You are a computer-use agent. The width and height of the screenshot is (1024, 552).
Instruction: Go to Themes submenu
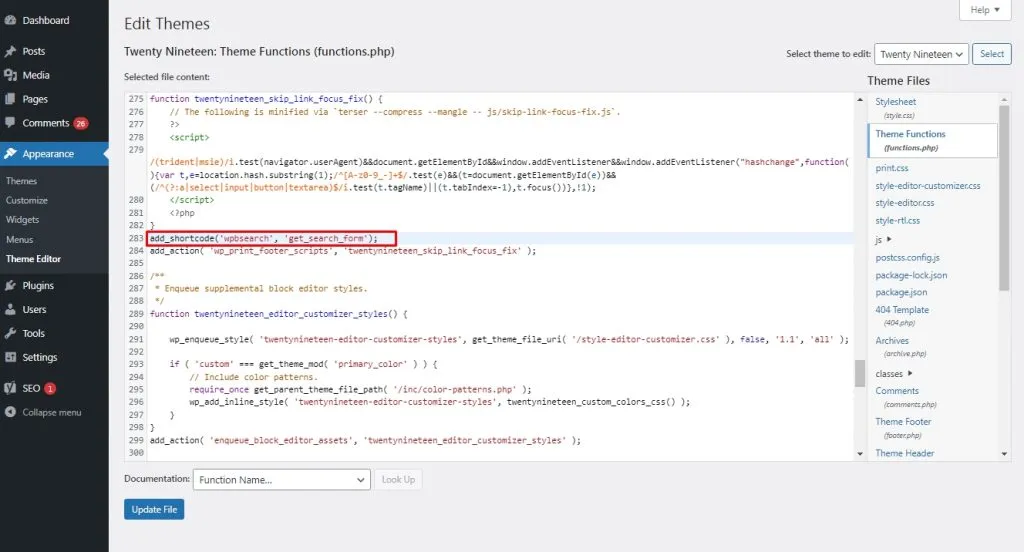pos(22,181)
